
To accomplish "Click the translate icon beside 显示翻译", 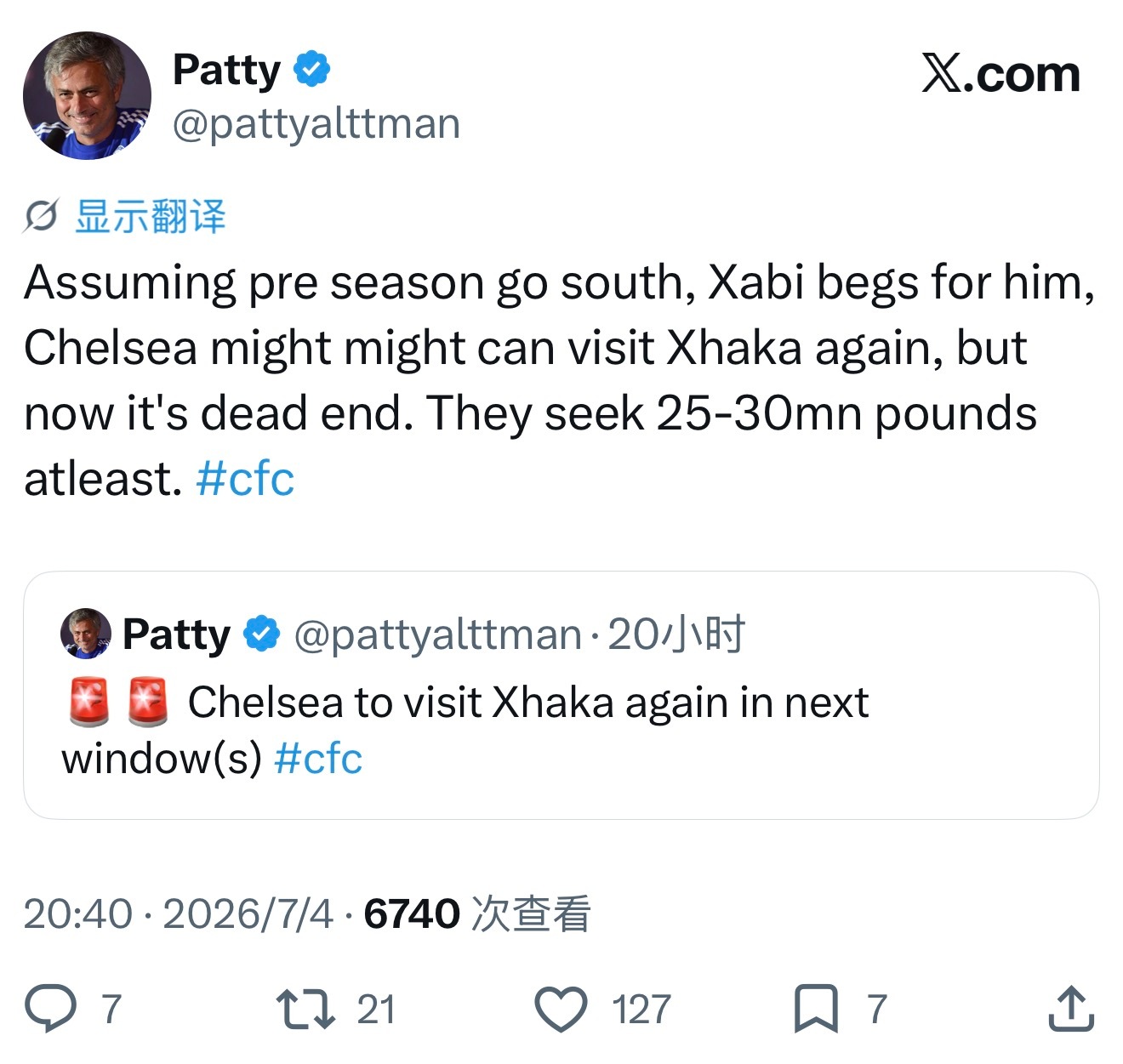I will pos(40,217).
